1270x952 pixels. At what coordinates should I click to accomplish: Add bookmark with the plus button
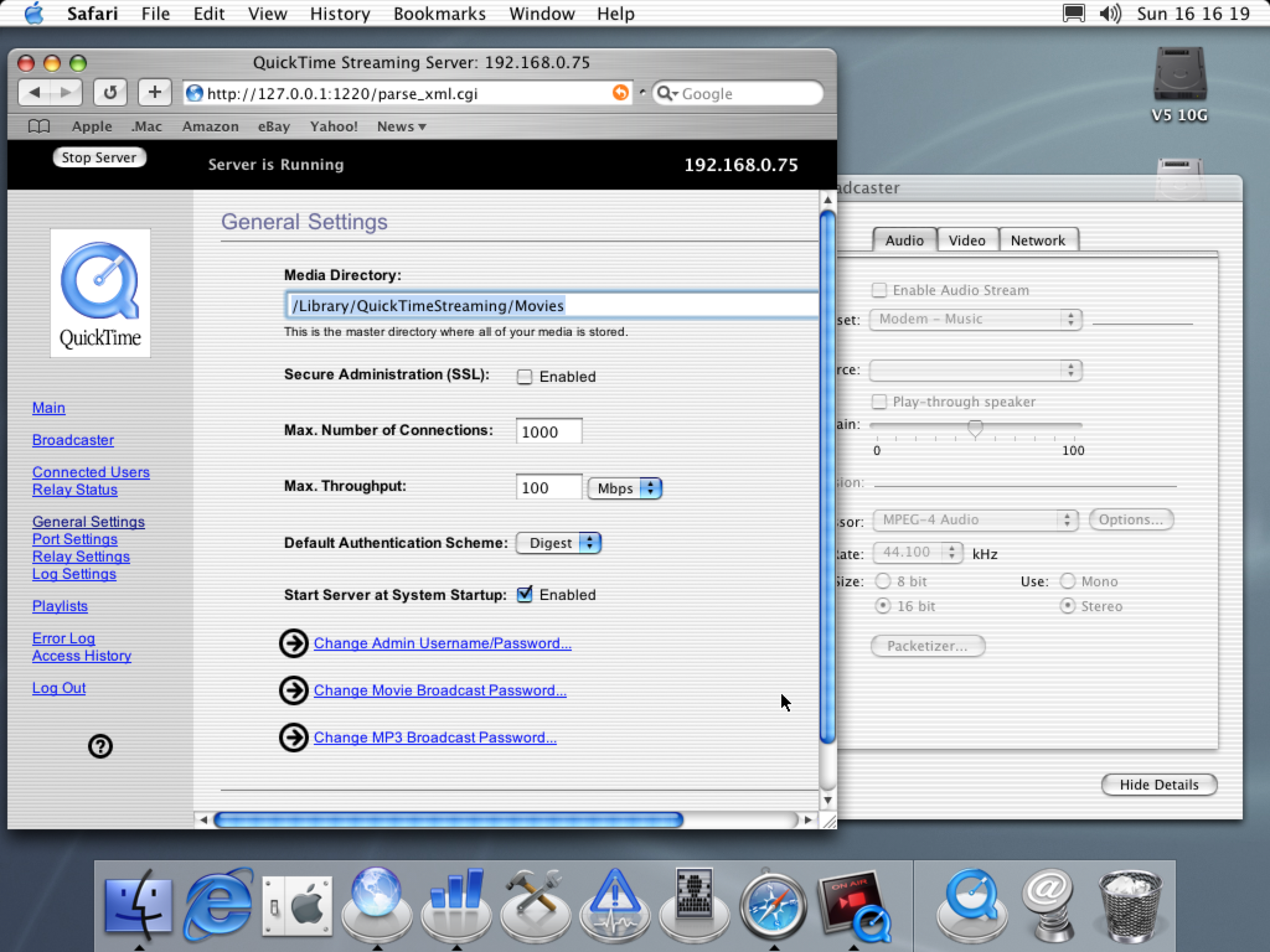tap(154, 93)
